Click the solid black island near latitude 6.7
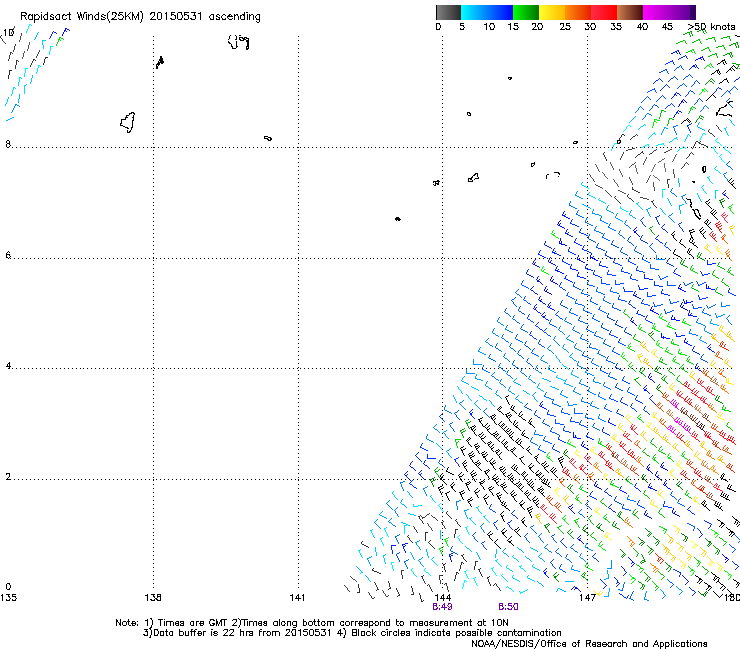The height and width of the screenshot is (650, 740). tap(398, 219)
